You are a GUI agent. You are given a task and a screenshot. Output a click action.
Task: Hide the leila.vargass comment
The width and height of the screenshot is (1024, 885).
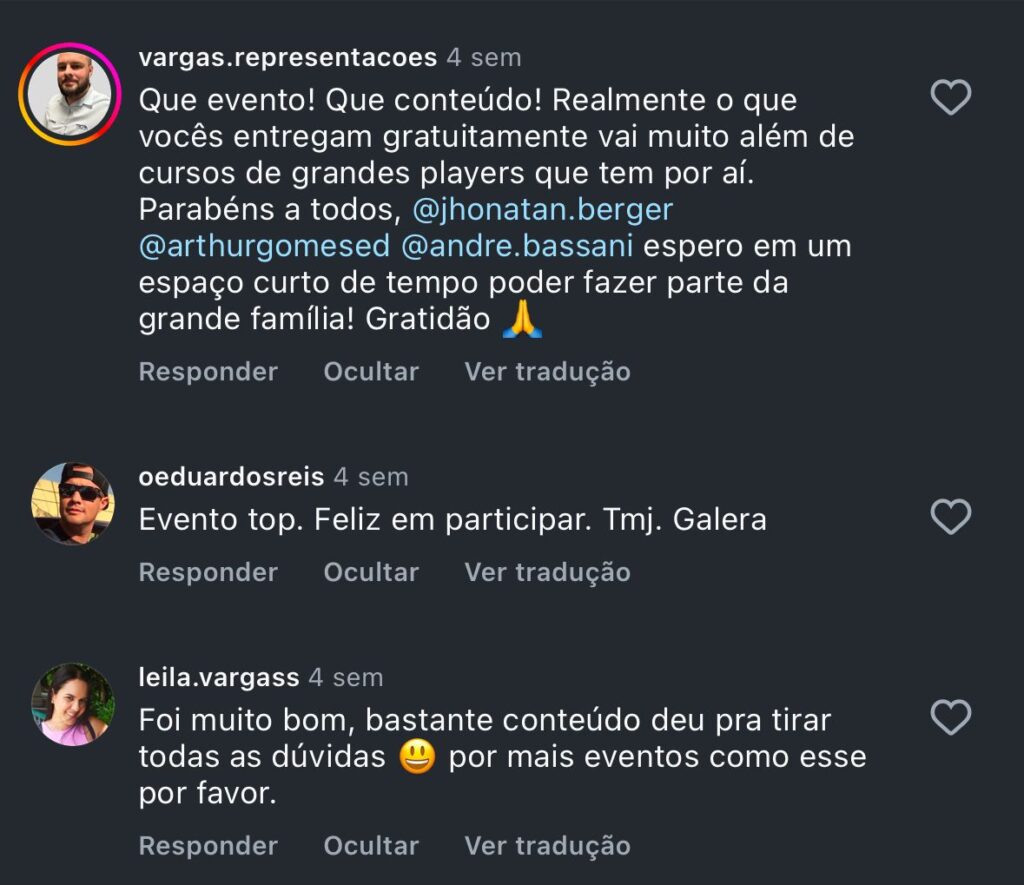point(371,845)
